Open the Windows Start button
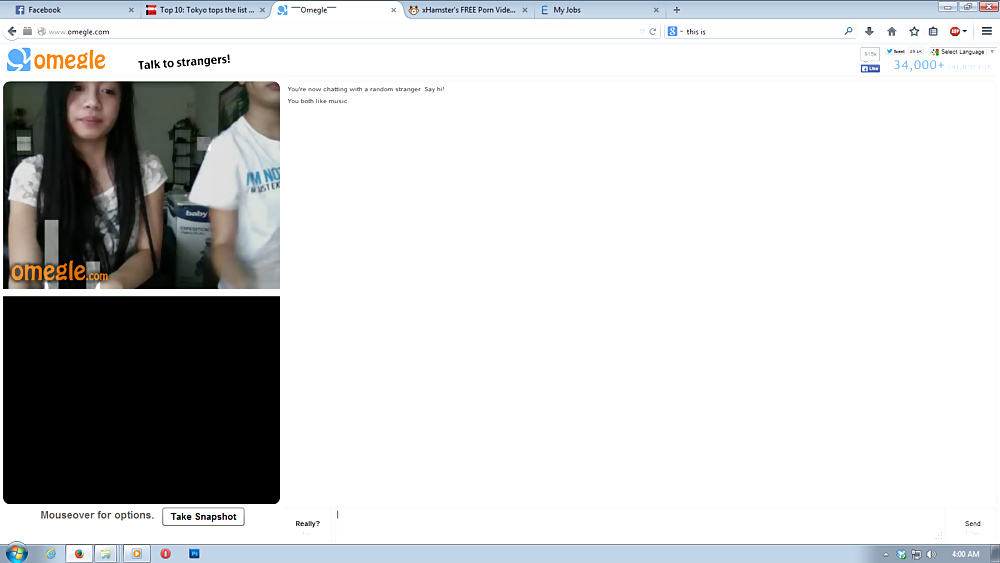 [x=17, y=553]
